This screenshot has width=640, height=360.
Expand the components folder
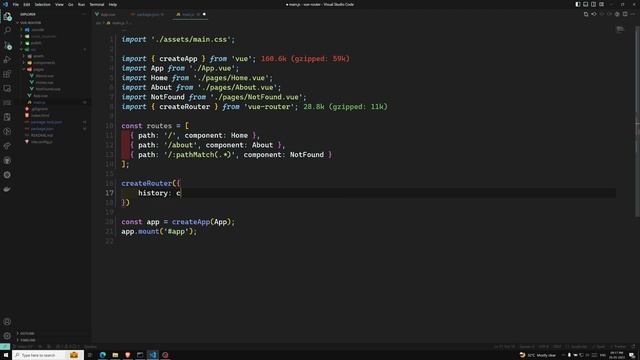(44, 63)
